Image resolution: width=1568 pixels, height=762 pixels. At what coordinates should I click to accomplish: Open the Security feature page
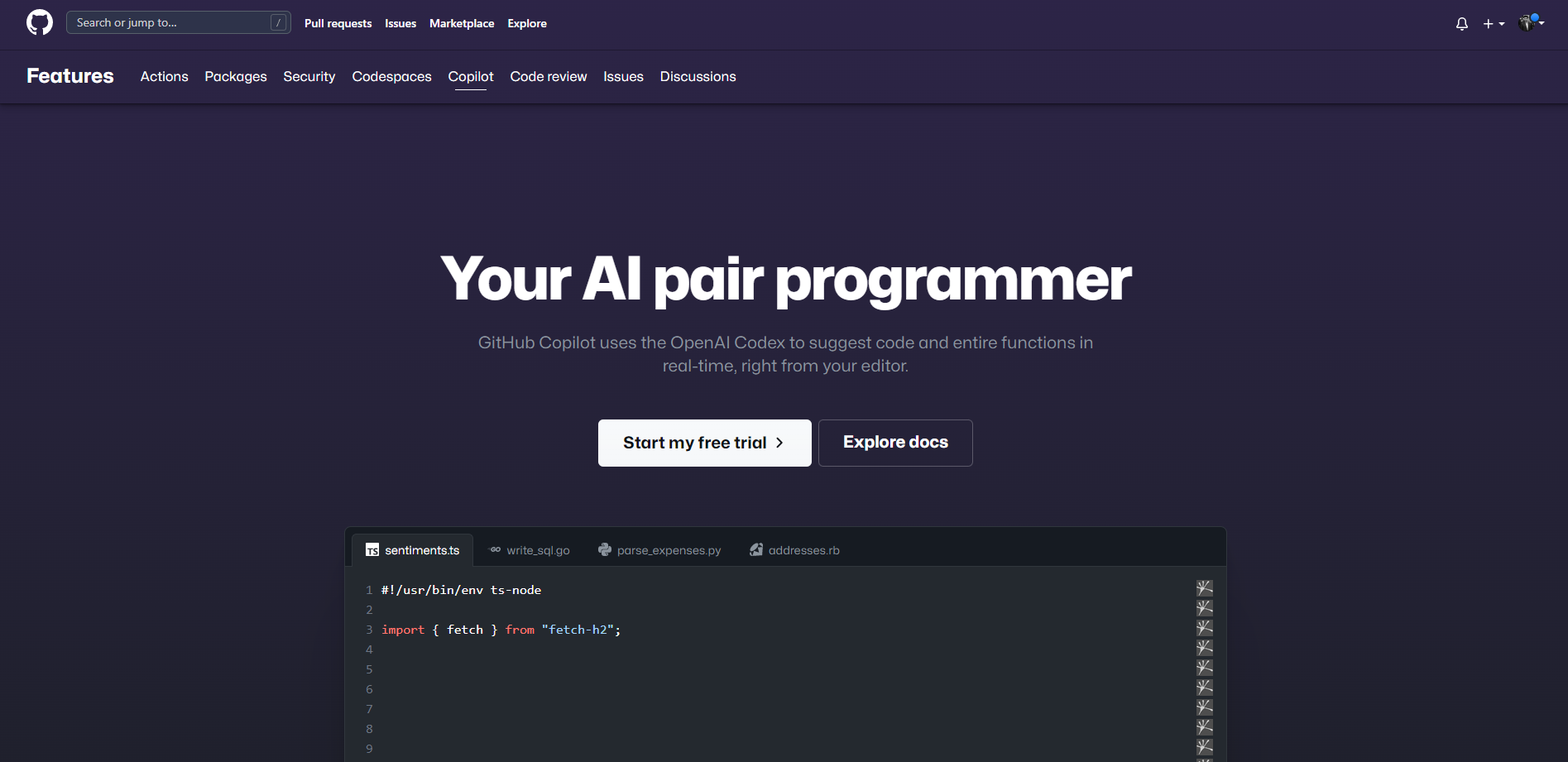pyautogui.click(x=309, y=76)
